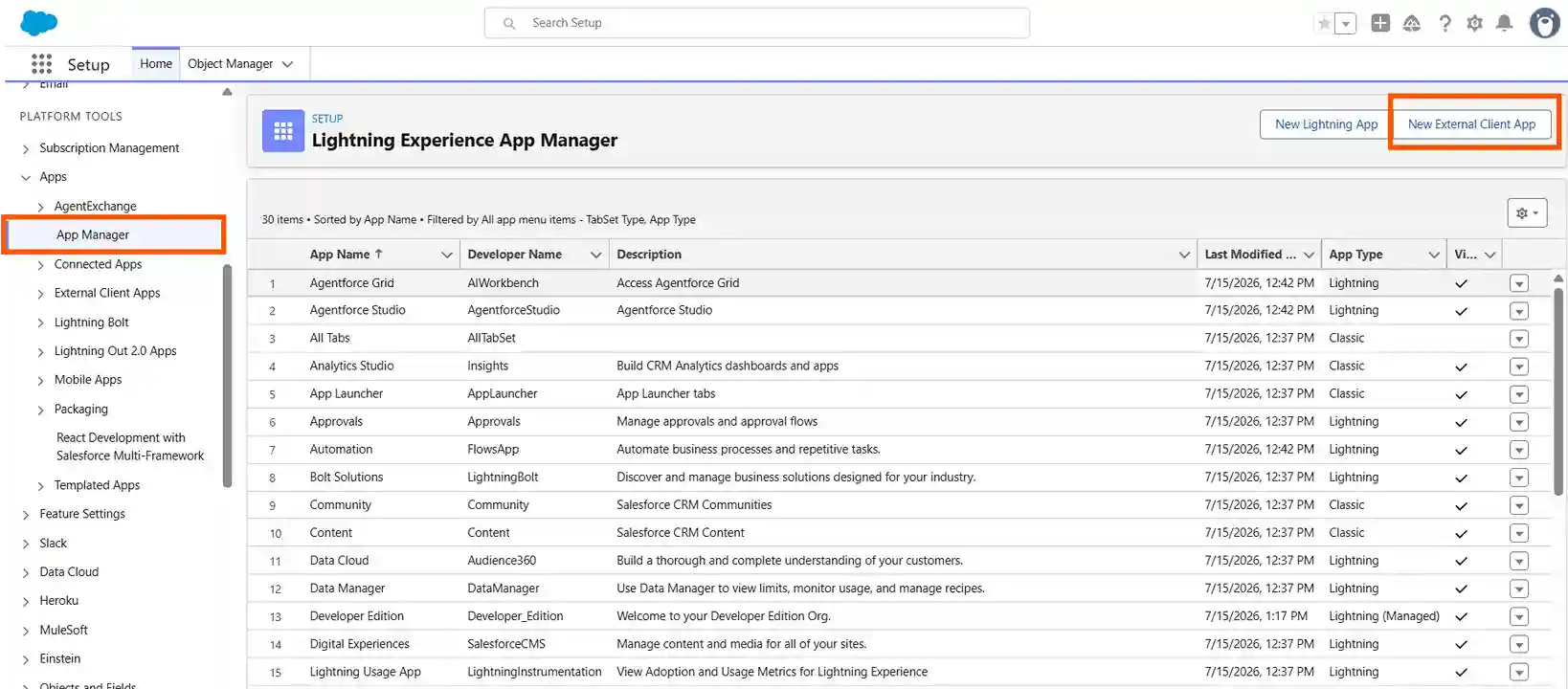Expand Connected Apps tree node
The width and height of the screenshot is (1568, 689).
tap(40, 265)
